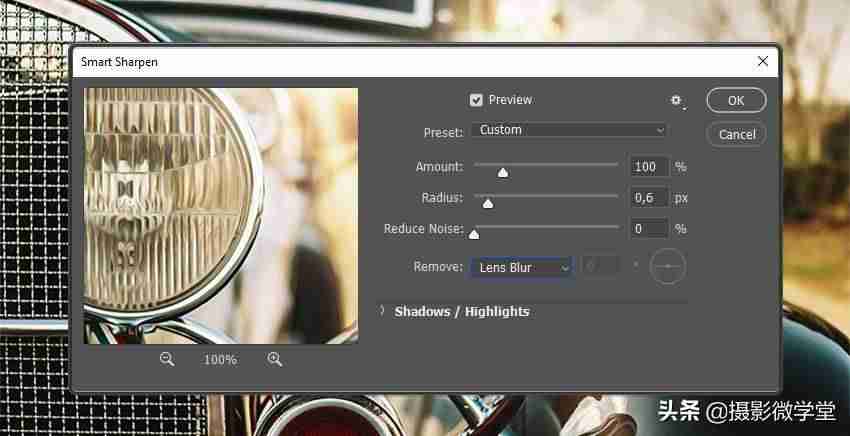Close the Smart Sharpen dialog

click(763, 61)
